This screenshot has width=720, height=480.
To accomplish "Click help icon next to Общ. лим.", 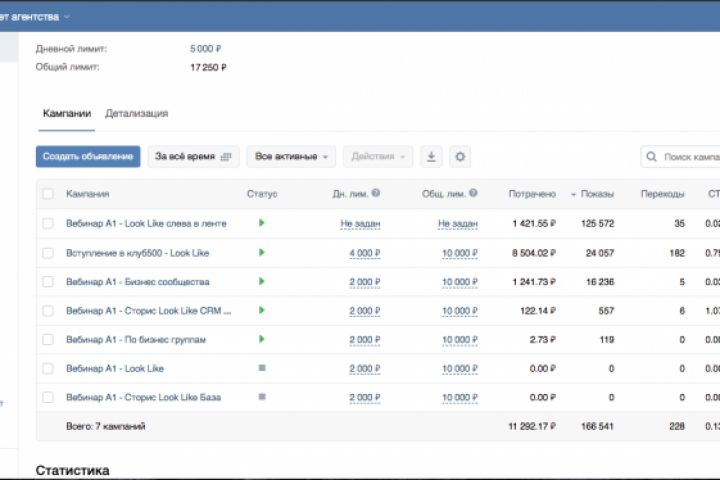I will pos(473,193).
